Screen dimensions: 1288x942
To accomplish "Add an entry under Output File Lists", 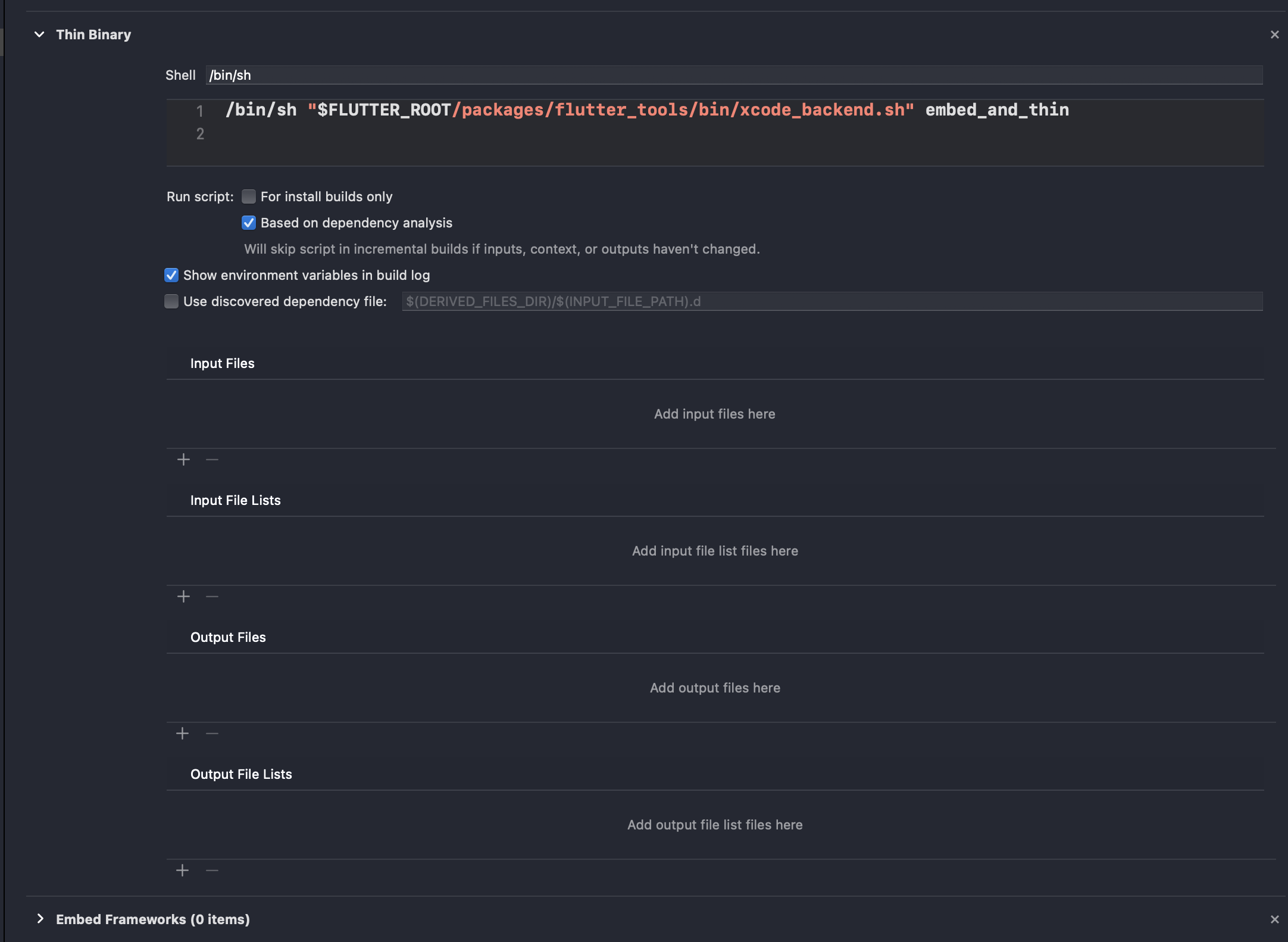I will point(183,870).
